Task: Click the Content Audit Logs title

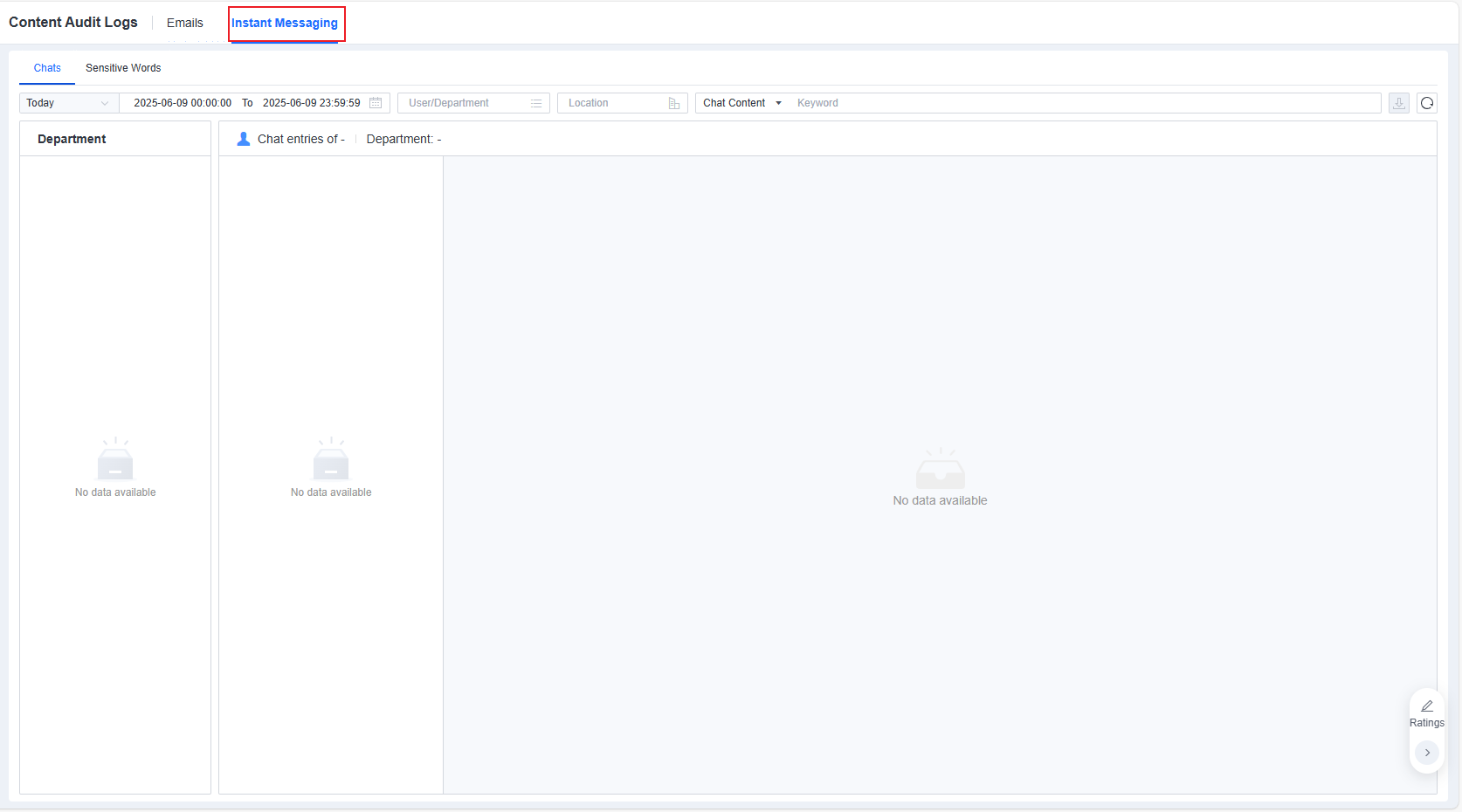Action: [x=73, y=23]
